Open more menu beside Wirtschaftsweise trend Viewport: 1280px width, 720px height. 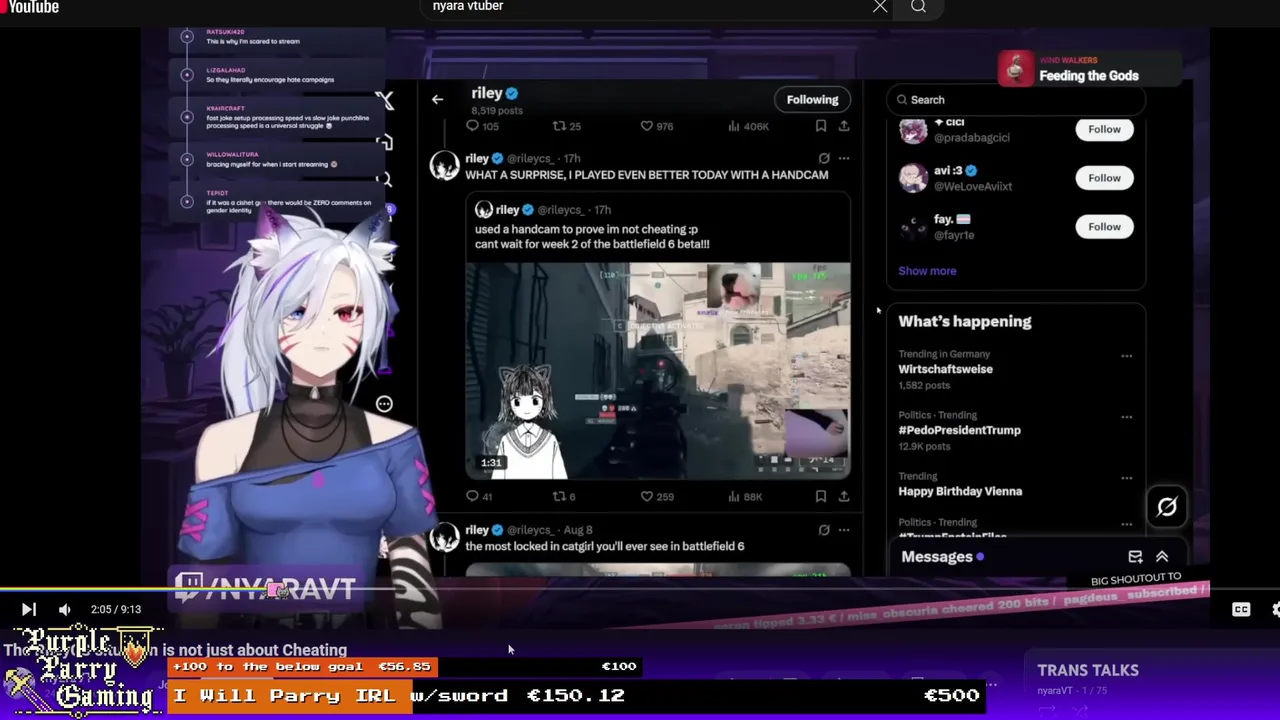(x=1127, y=356)
